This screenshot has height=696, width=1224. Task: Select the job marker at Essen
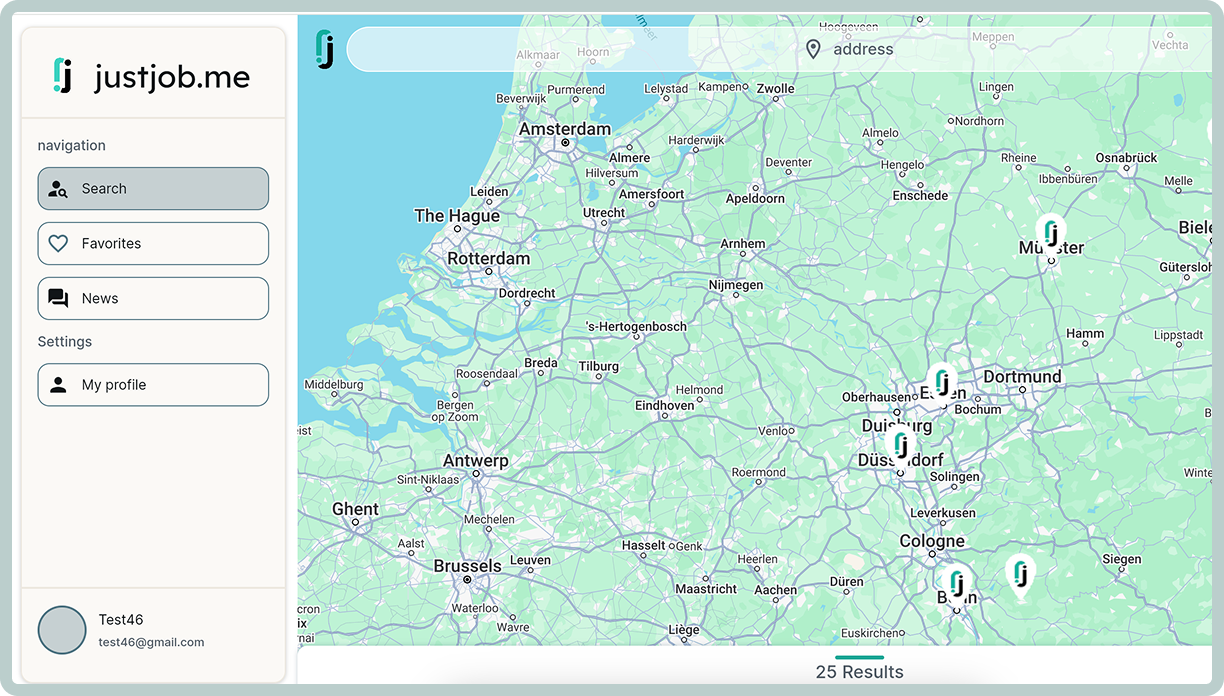[x=941, y=385]
